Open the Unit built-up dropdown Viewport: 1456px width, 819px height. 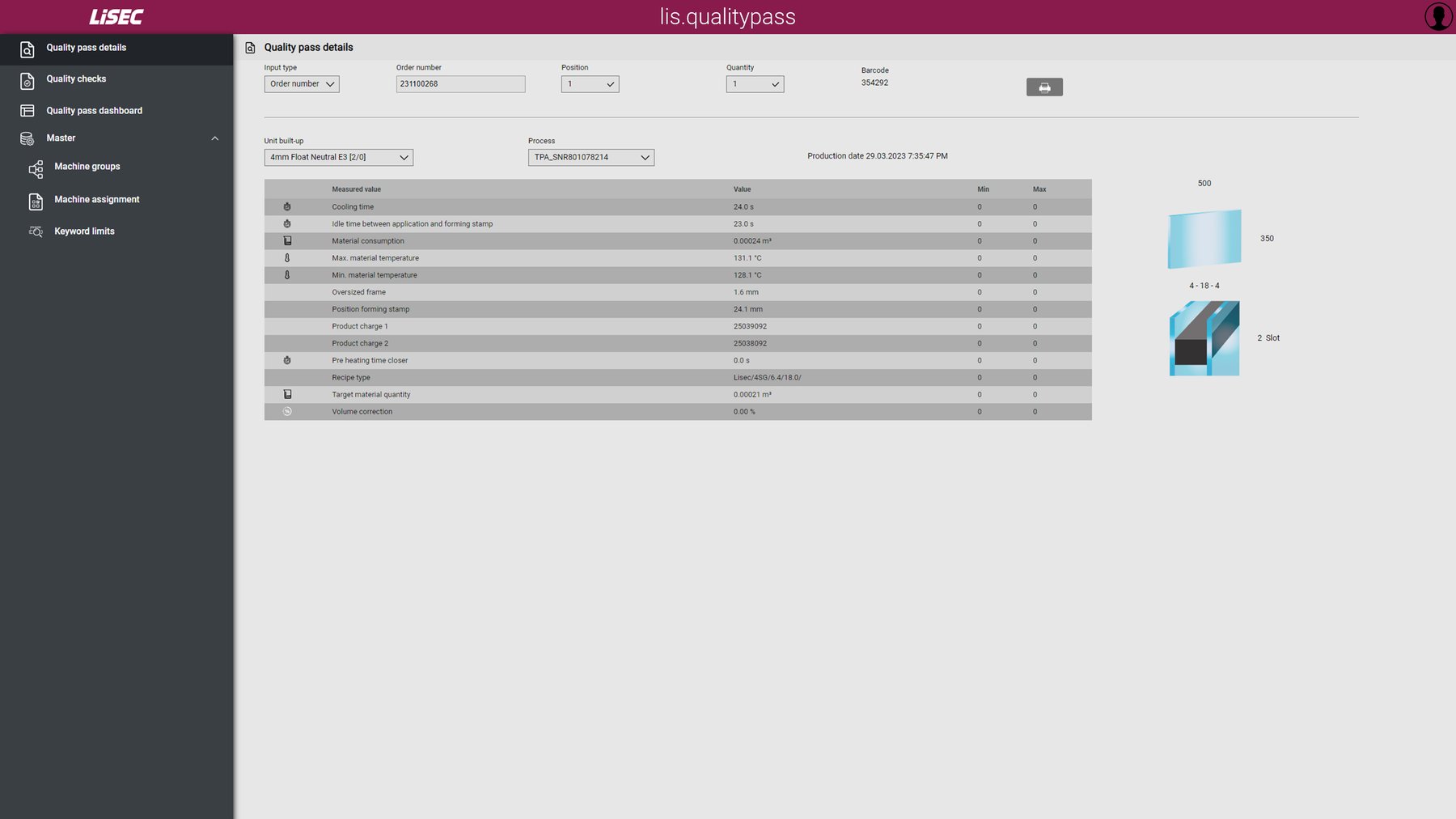click(x=338, y=158)
